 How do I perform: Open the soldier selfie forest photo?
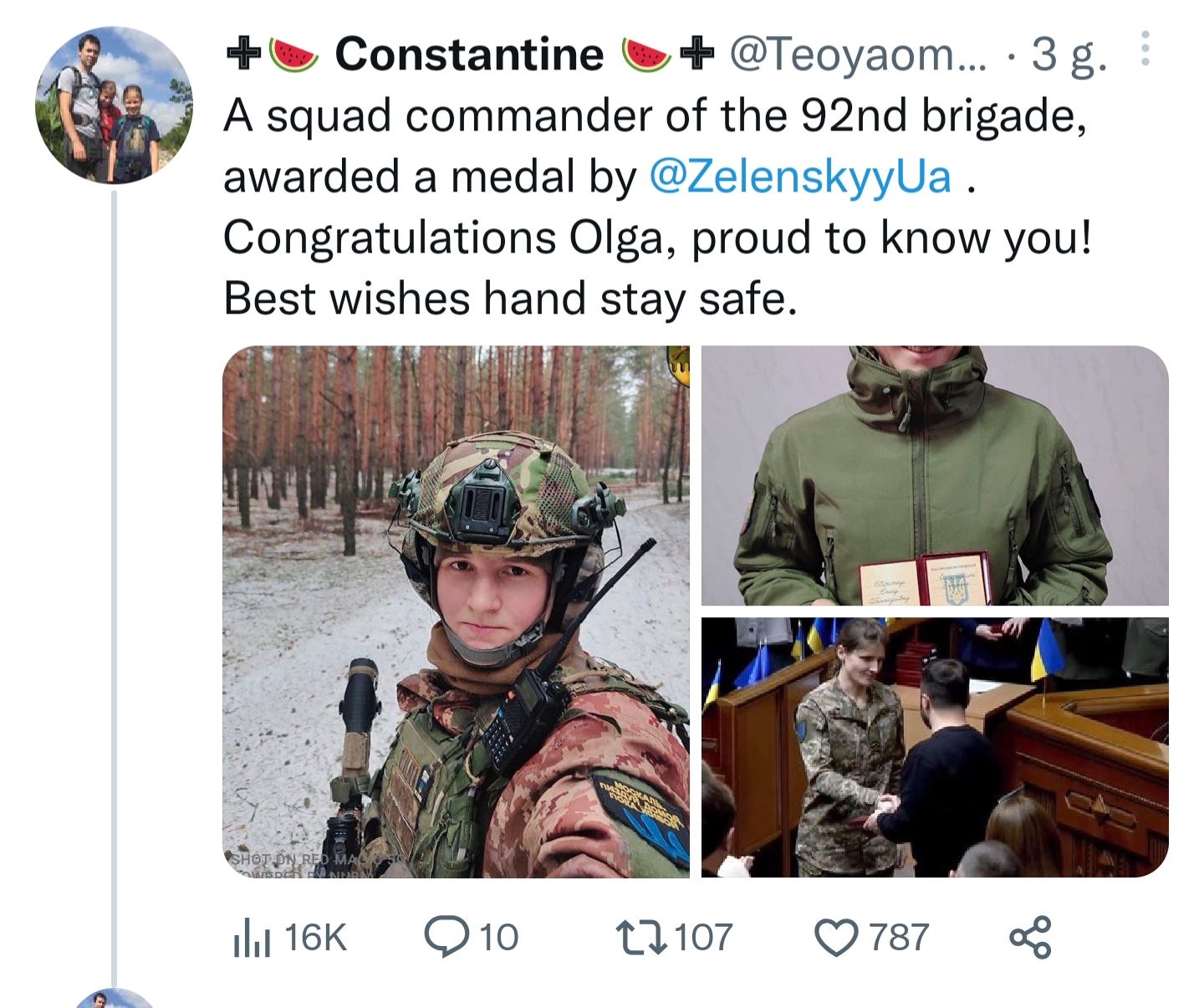click(x=456, y=611)
